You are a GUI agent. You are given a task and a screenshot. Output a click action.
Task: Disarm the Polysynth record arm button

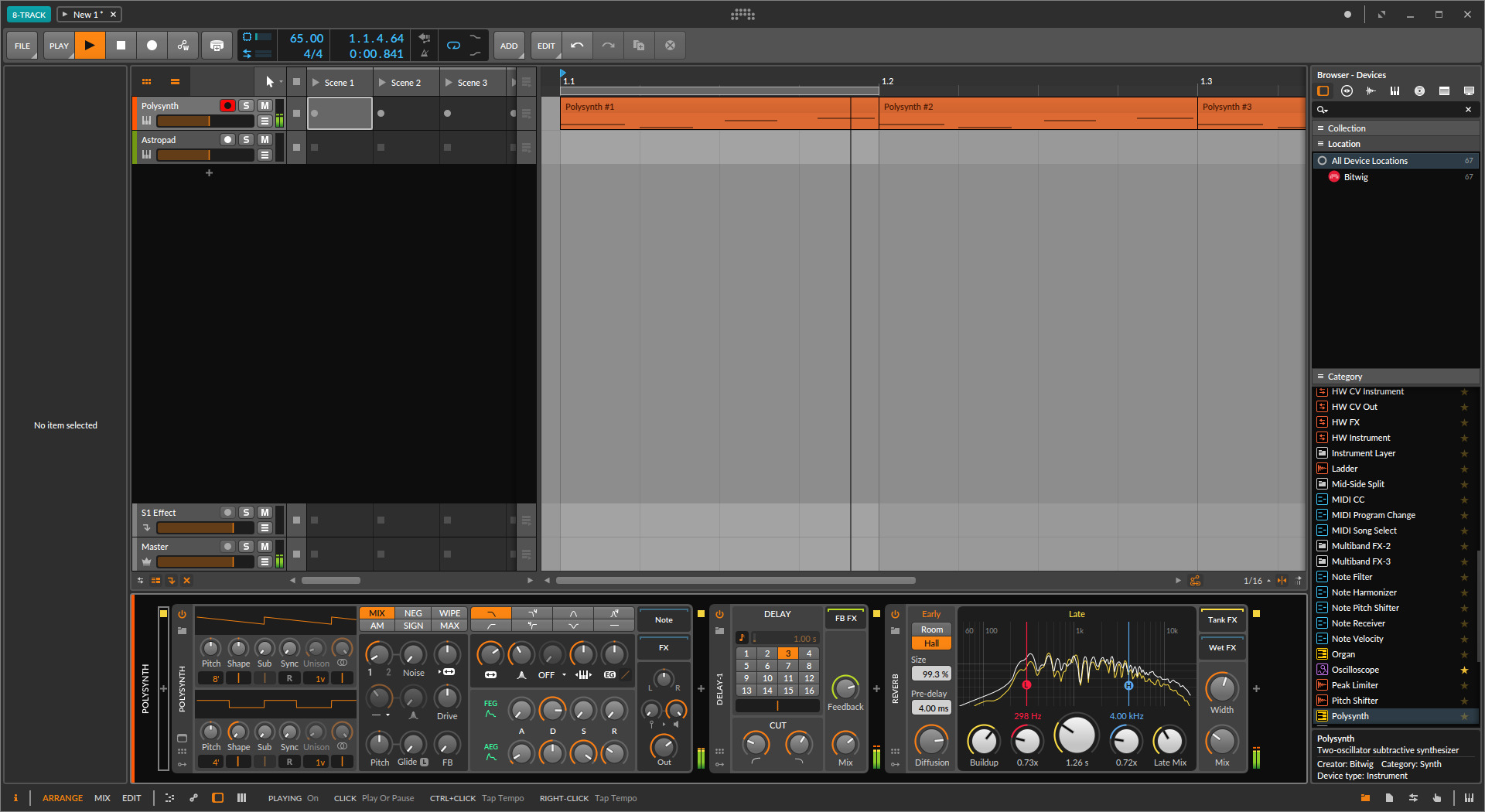227,106
